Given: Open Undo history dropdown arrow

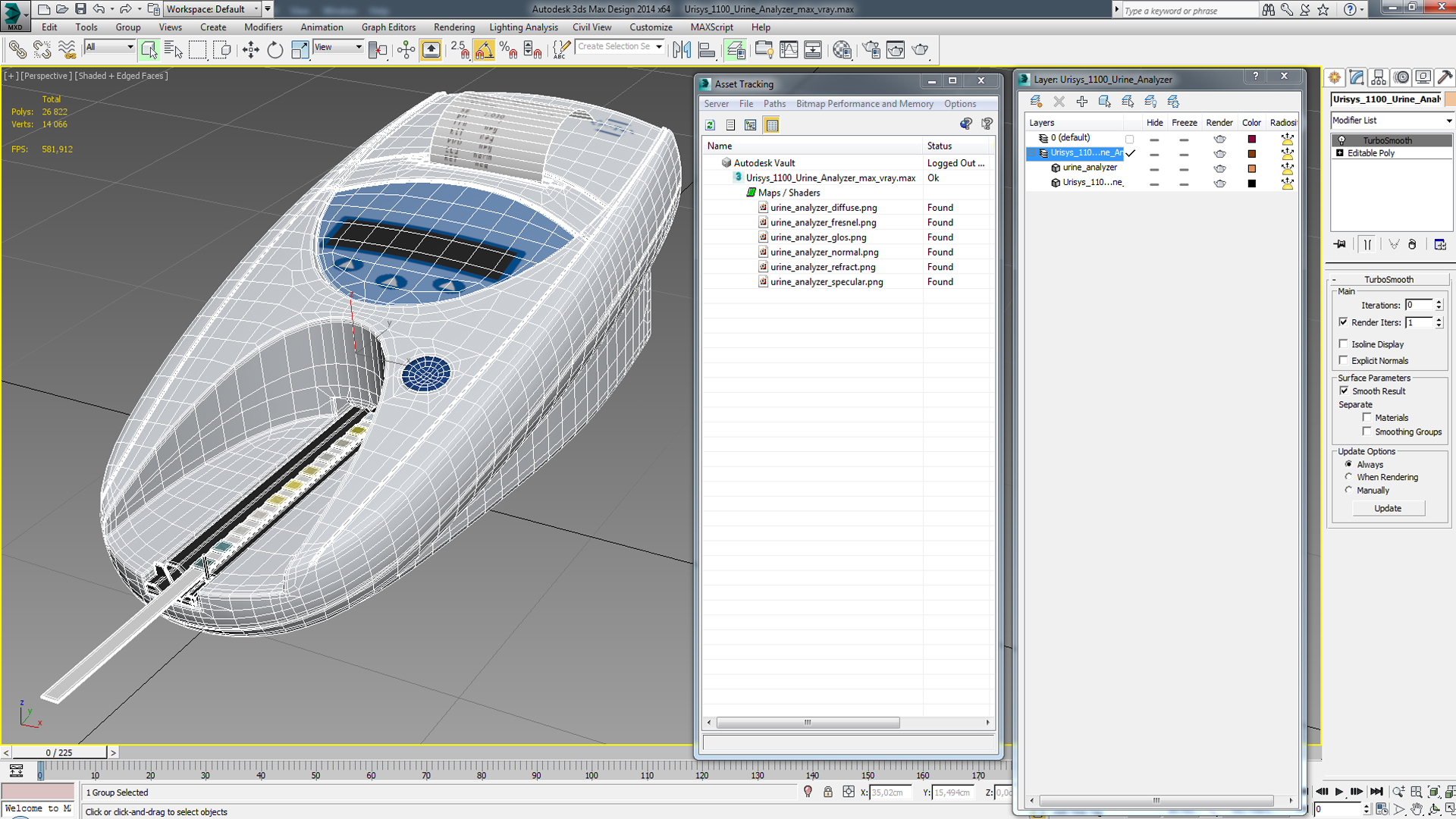Looking at the screenshot, I should click(112, 9).
